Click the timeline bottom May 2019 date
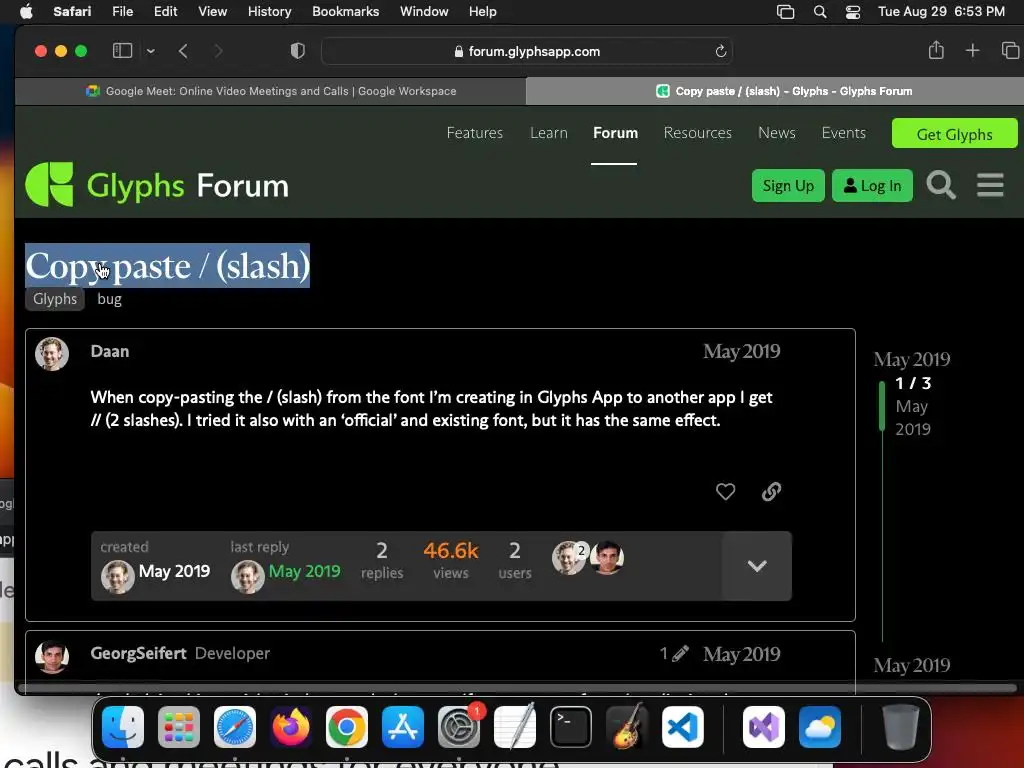 [912, 665]
